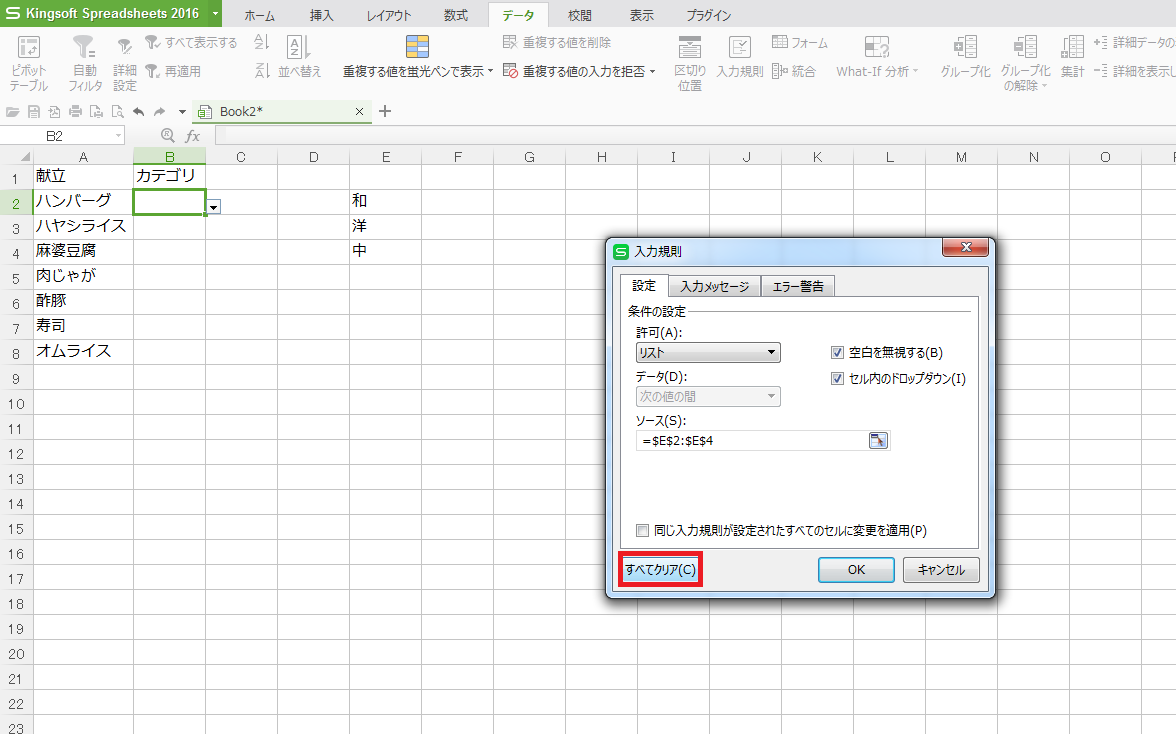Sort descending with the Z-A icon
This screenshot has width=1176, height=734.
(261, 70)
